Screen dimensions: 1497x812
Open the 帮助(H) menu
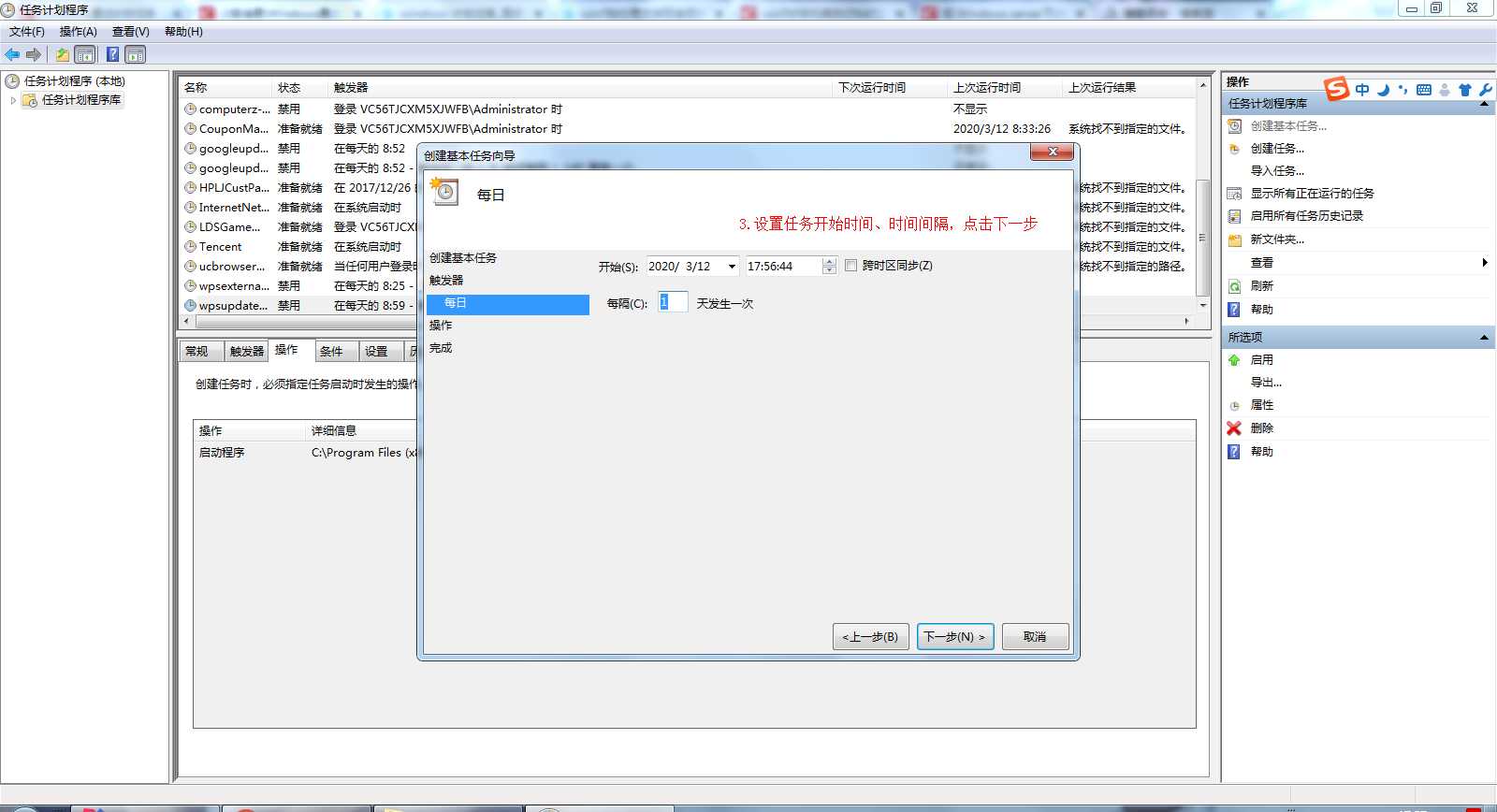(x=184, y=32)
